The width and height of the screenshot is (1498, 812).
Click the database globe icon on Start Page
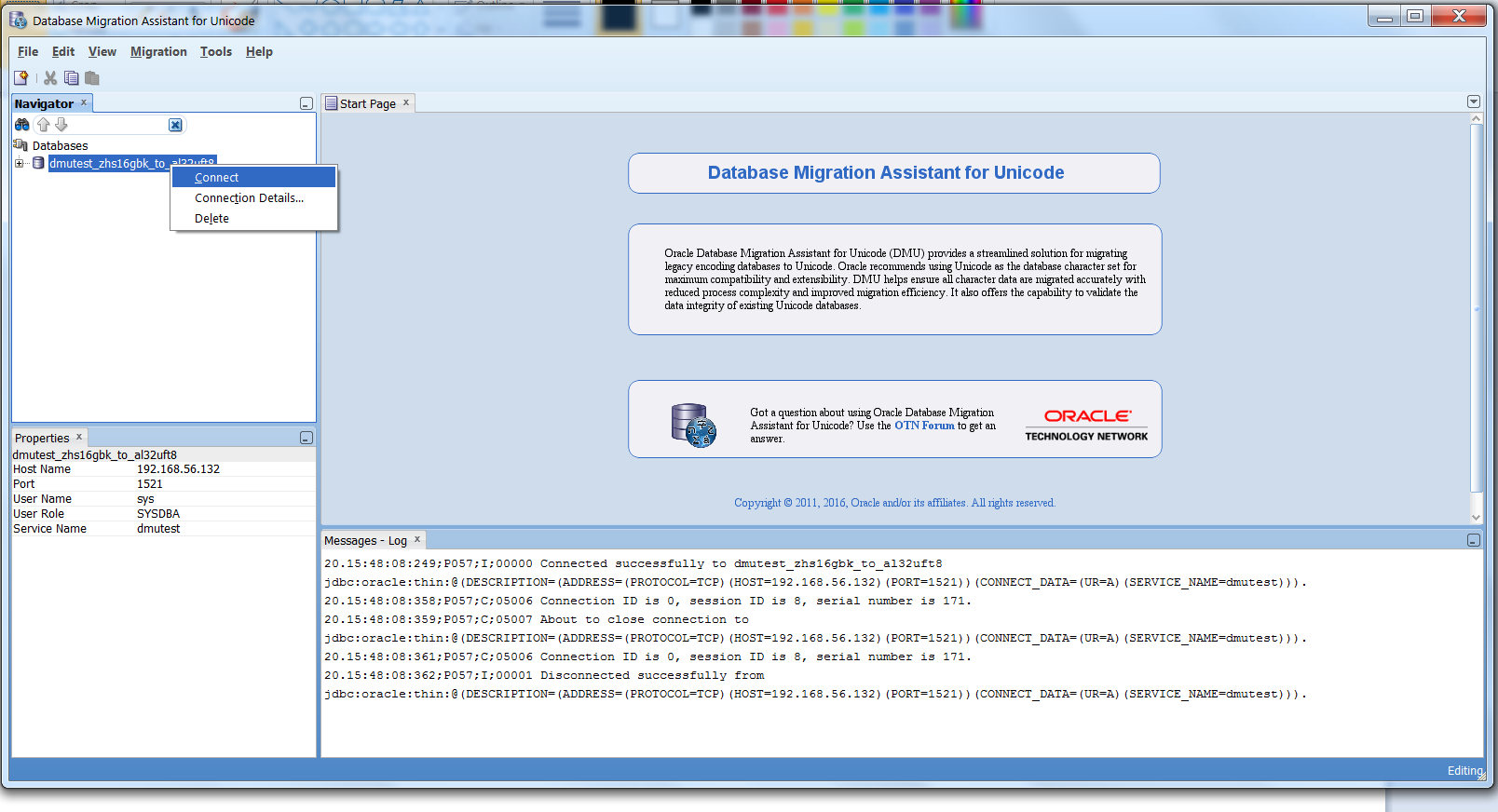coord(694,425)
